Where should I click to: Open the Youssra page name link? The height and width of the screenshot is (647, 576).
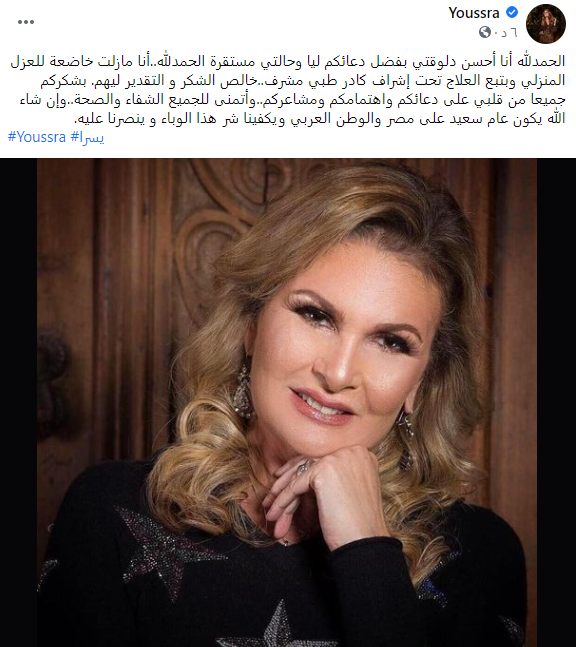(474, 13)
